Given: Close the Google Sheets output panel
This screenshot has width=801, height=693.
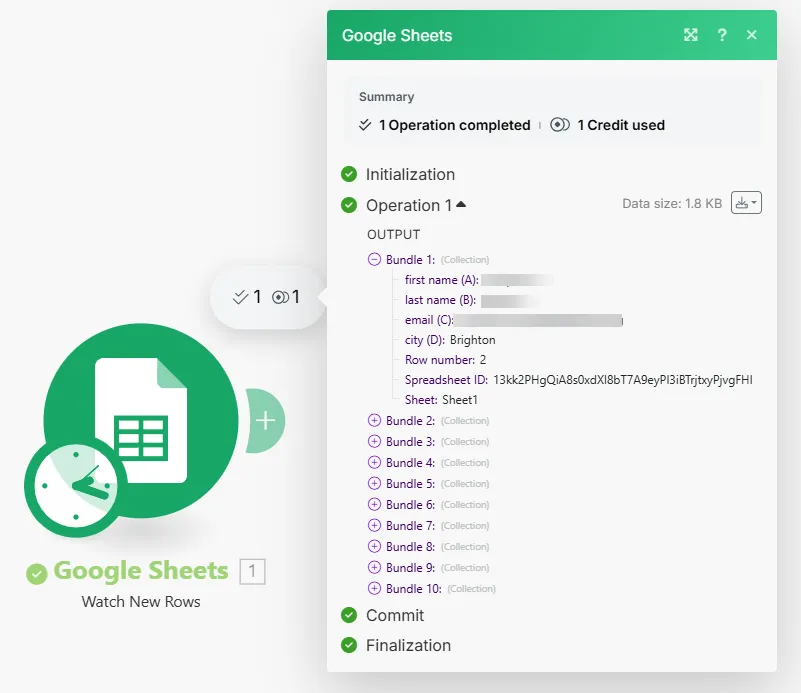Looking at the screenshot, I should 751,35.
